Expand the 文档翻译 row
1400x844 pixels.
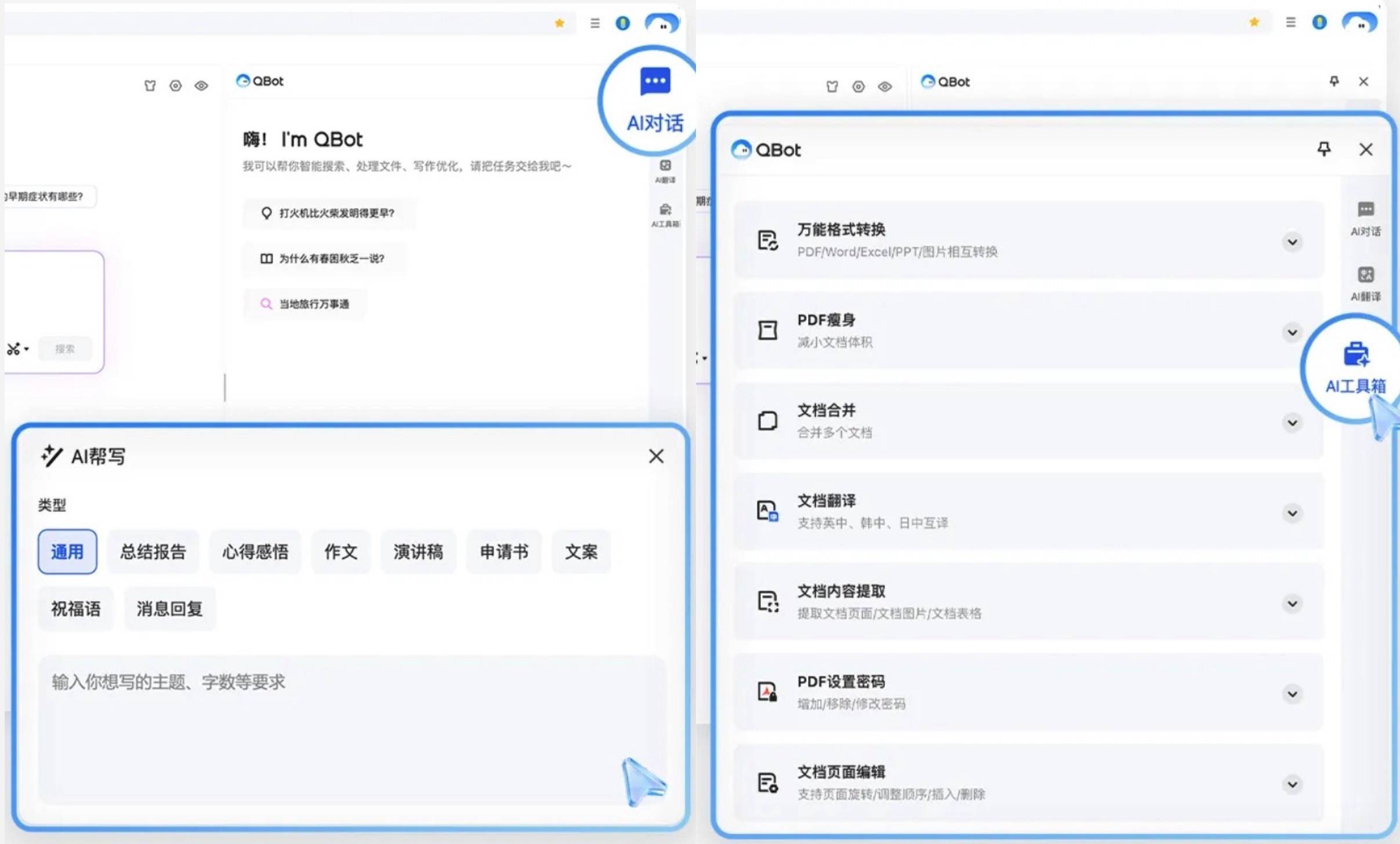click(x=1292, y=513)
